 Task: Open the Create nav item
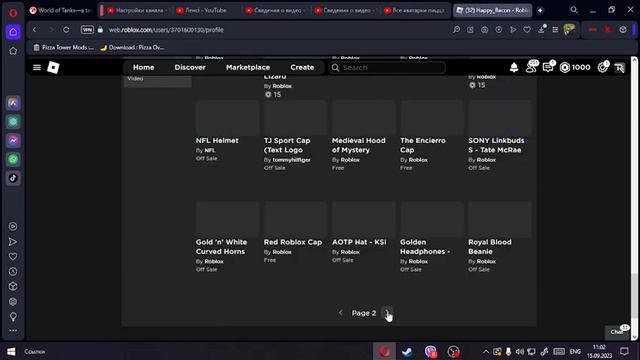coord(302,67)
